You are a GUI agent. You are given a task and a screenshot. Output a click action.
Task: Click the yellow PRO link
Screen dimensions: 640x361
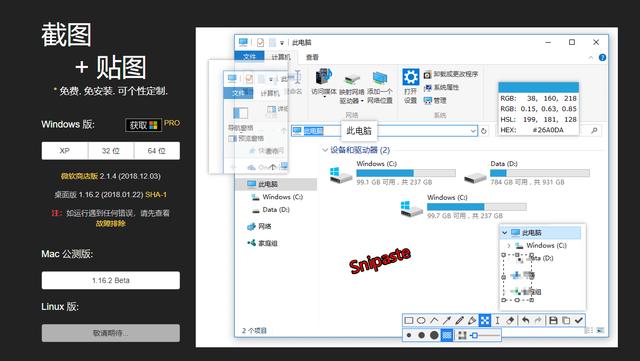click(172, 123)
